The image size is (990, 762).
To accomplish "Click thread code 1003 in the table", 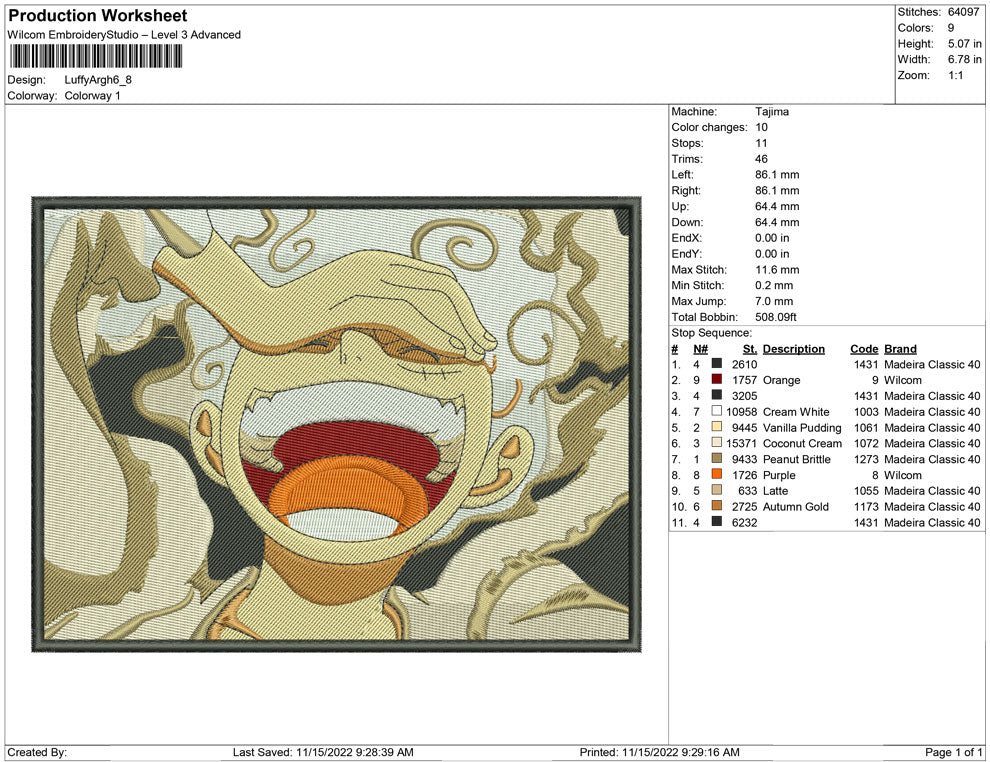I will click(x=866, y=412).
